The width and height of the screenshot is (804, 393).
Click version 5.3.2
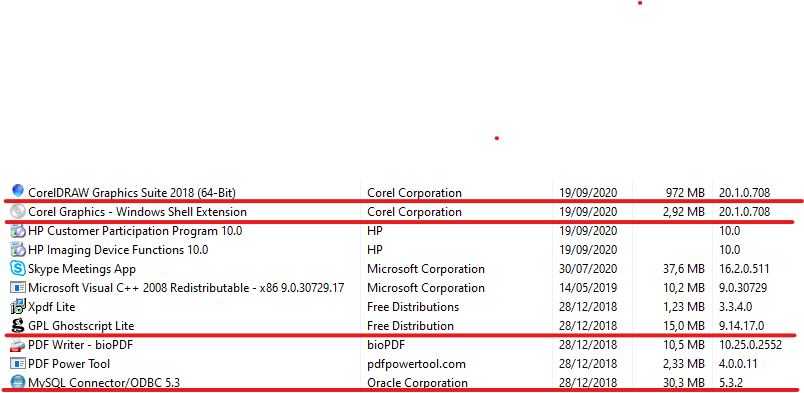coord(732,383)
